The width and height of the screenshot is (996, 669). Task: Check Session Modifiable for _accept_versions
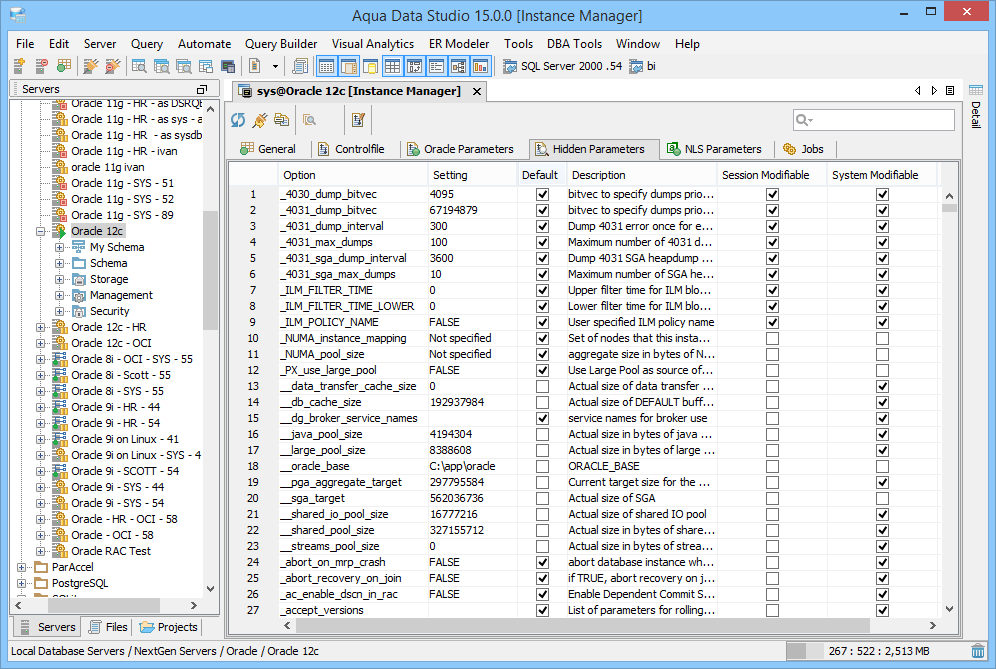772,610
